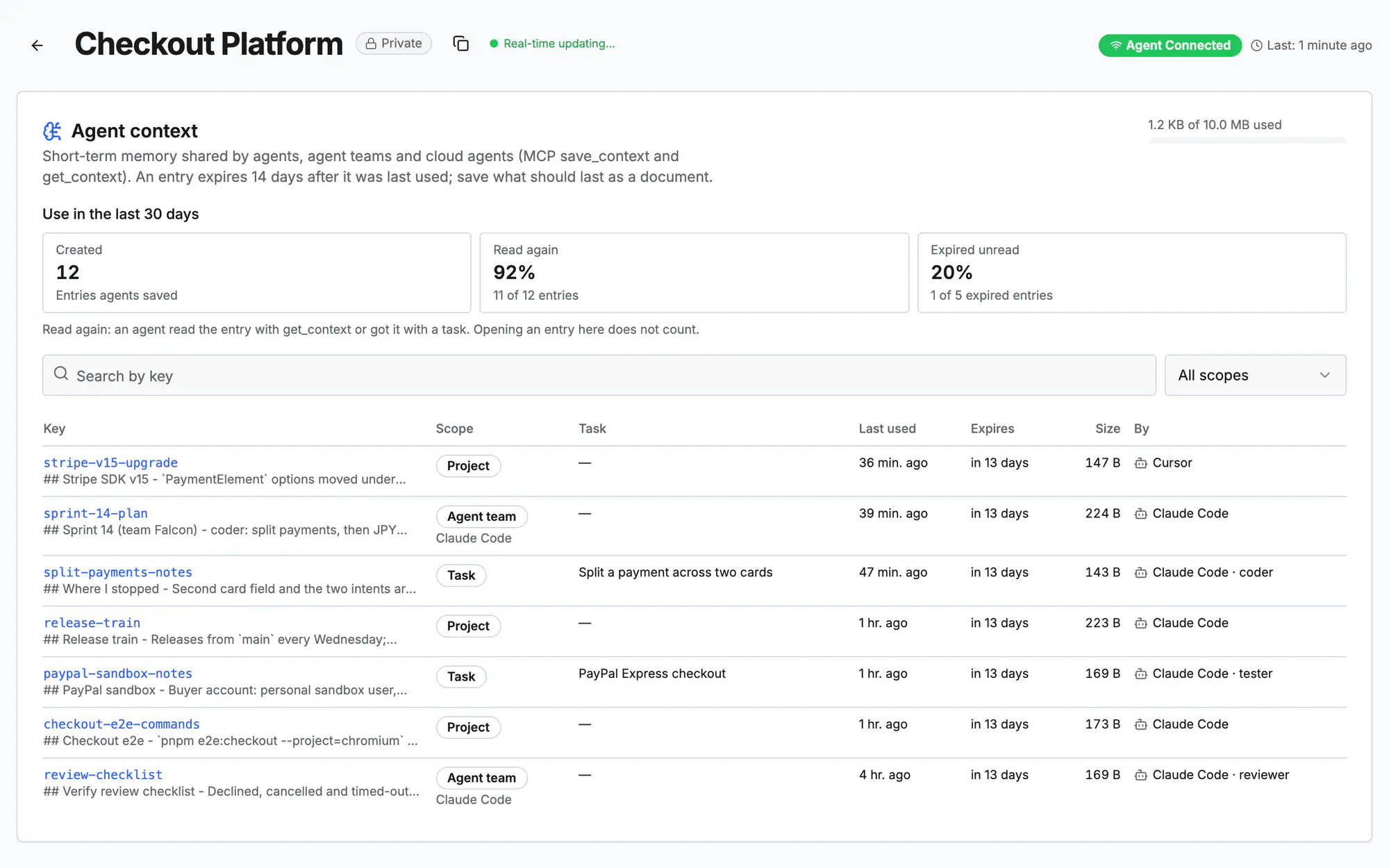
Task: Click the wifi icon in Agent Connected badge
Action: [x=1115, y=46]
